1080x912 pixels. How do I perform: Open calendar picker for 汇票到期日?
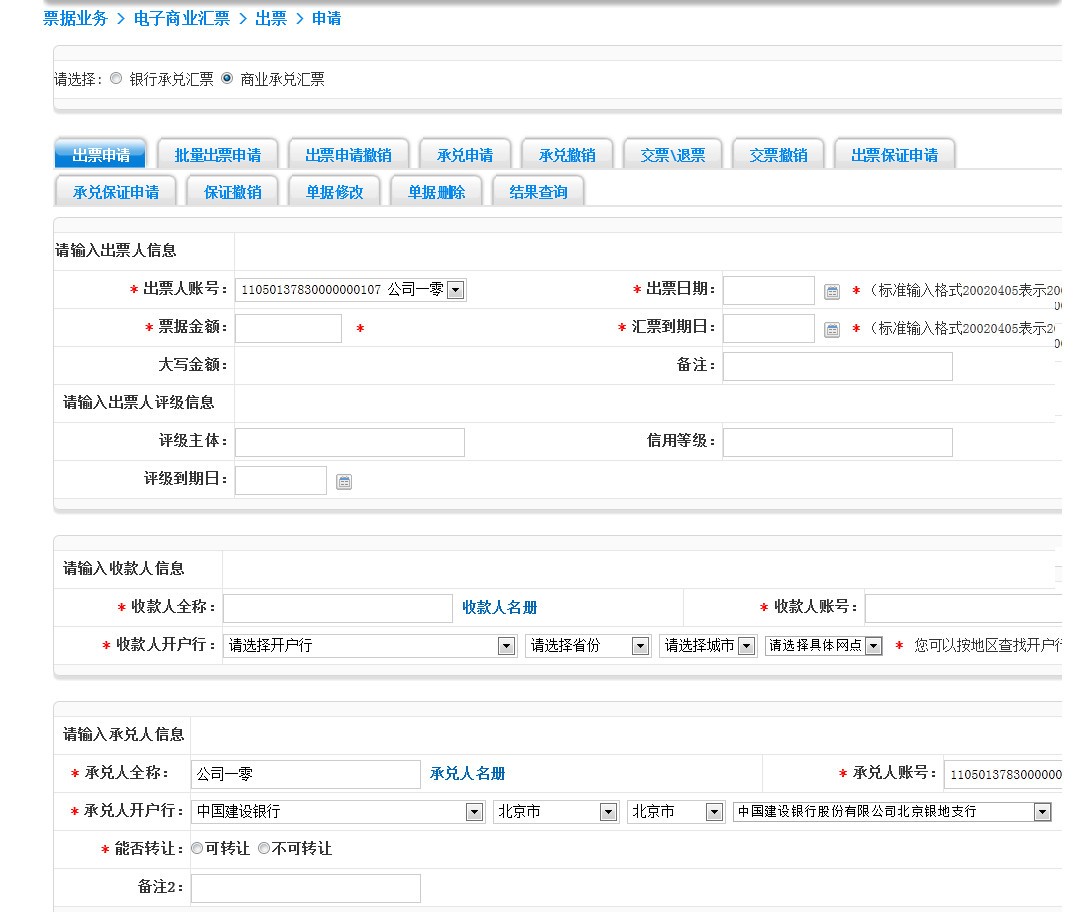tap(831, 329)
